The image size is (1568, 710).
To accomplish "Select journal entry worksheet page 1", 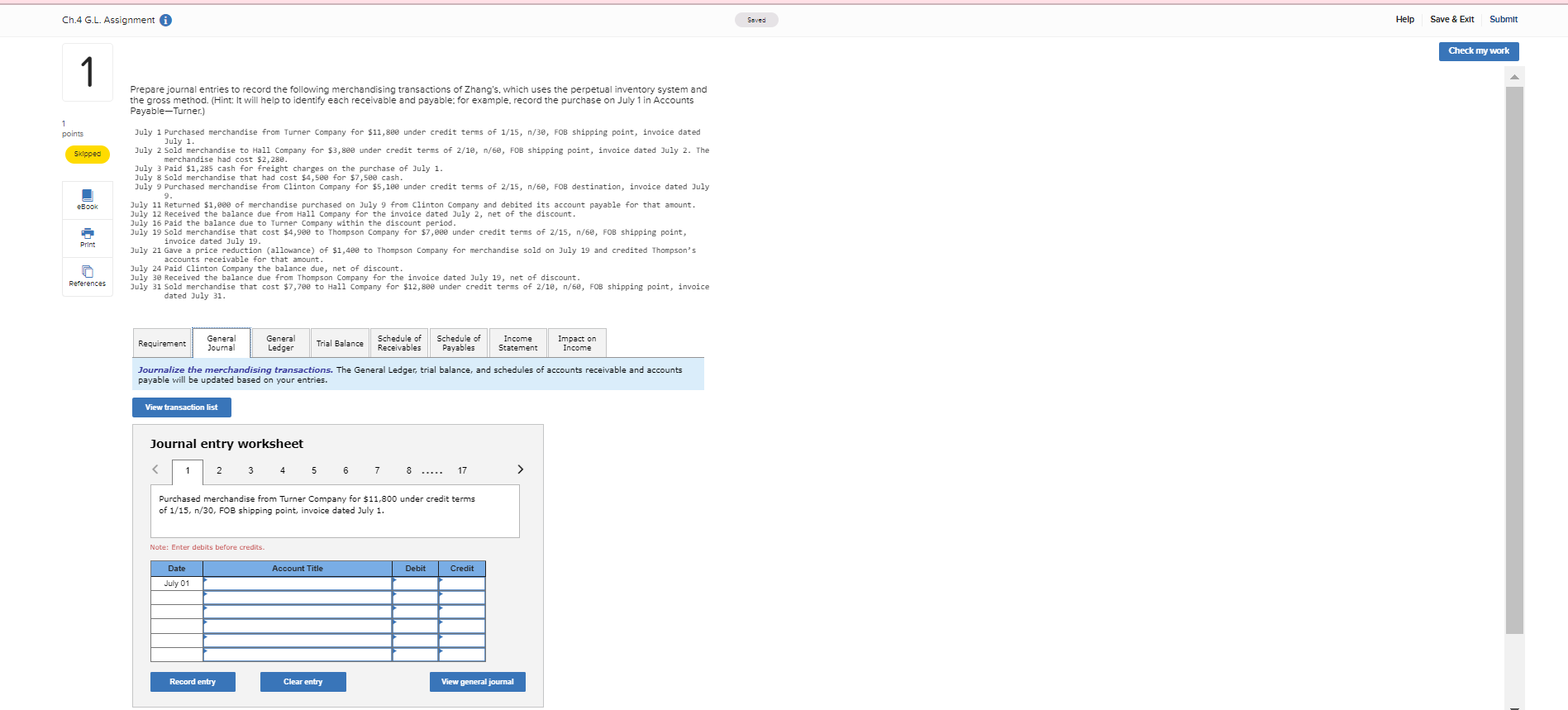I will click(188, 471).
